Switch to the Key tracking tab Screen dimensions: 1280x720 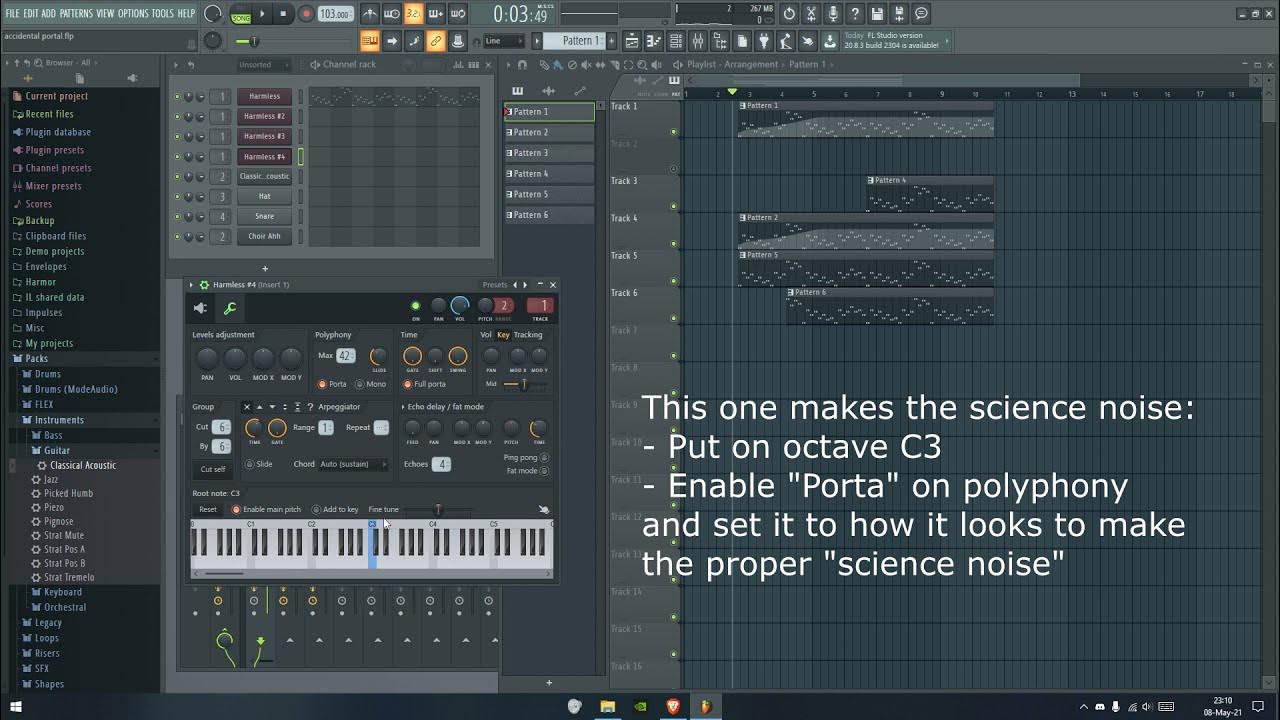[503, 335]
